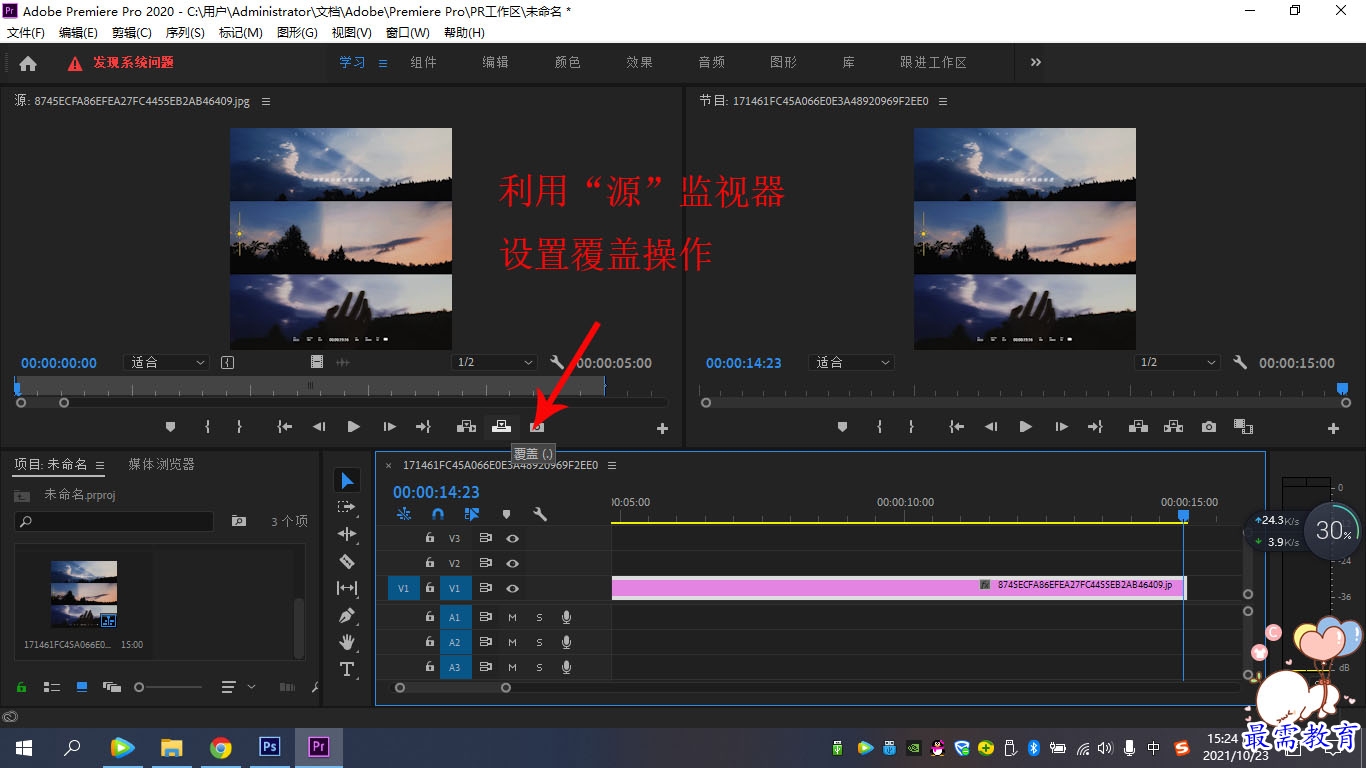
Task: Mark Out point in Program monitor
Action: tap(911, 426)
